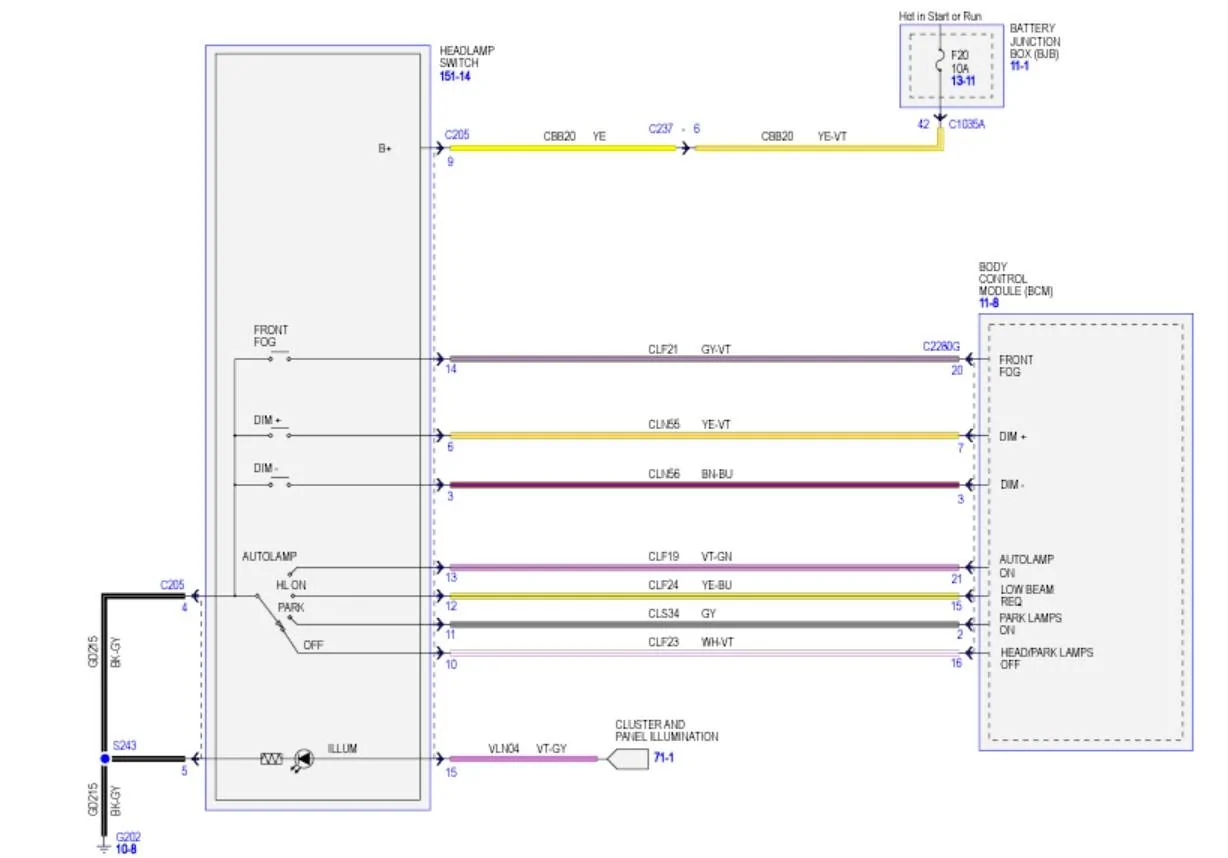Select the blue S243 splice dot
The height and width of the screenshot is (858, 1228).
point(104,759)
